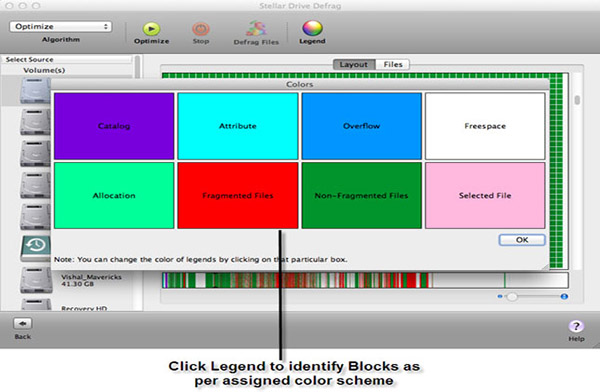Image resolution: width=600 pixels, height=392 pixels.
Task: Switch to the Files tab
Action: (x=393, y=64)
